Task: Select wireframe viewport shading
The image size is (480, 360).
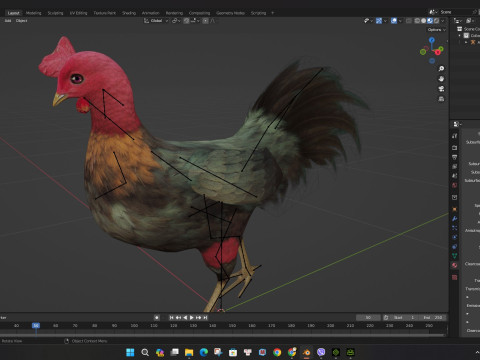Action: [x=417, y=21]
